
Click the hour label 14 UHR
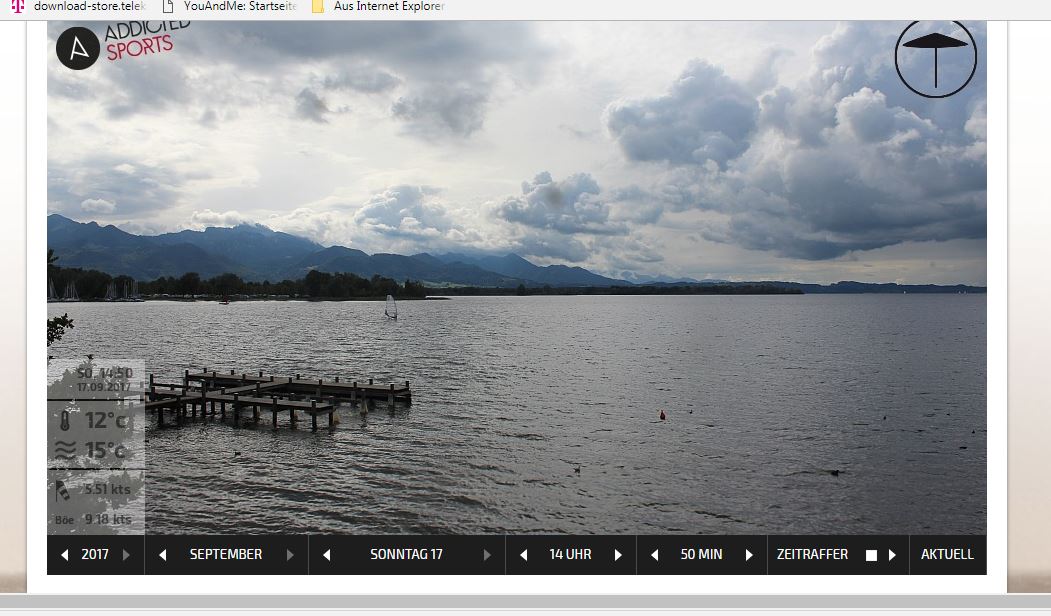[570, 554]
